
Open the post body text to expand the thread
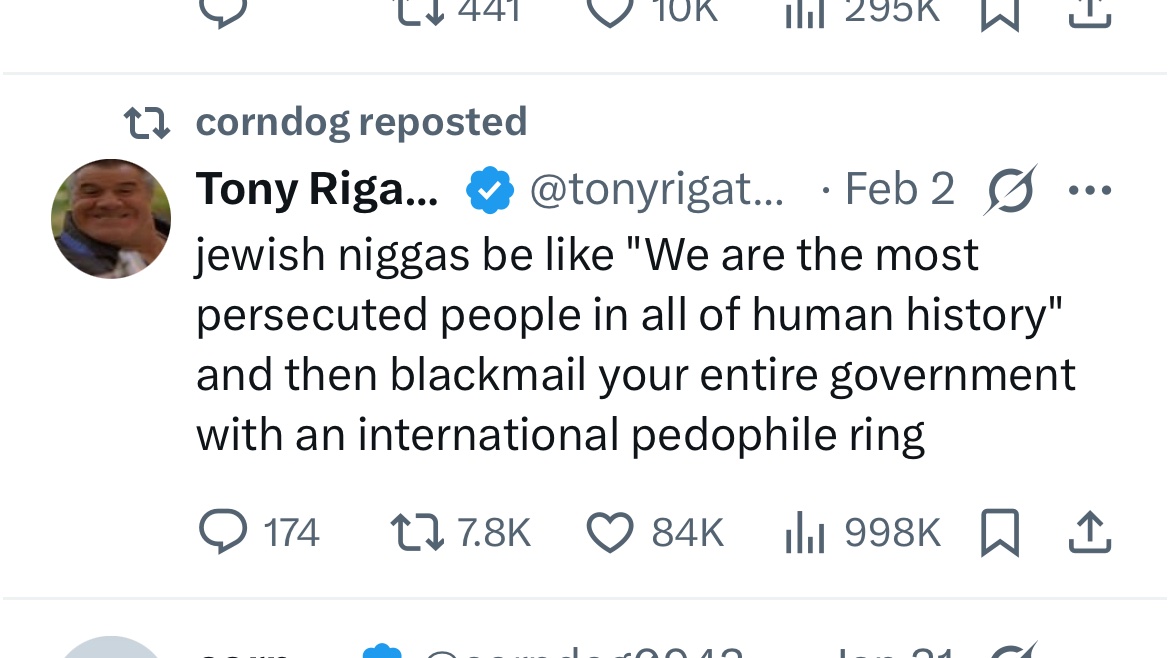pos(635,345)
